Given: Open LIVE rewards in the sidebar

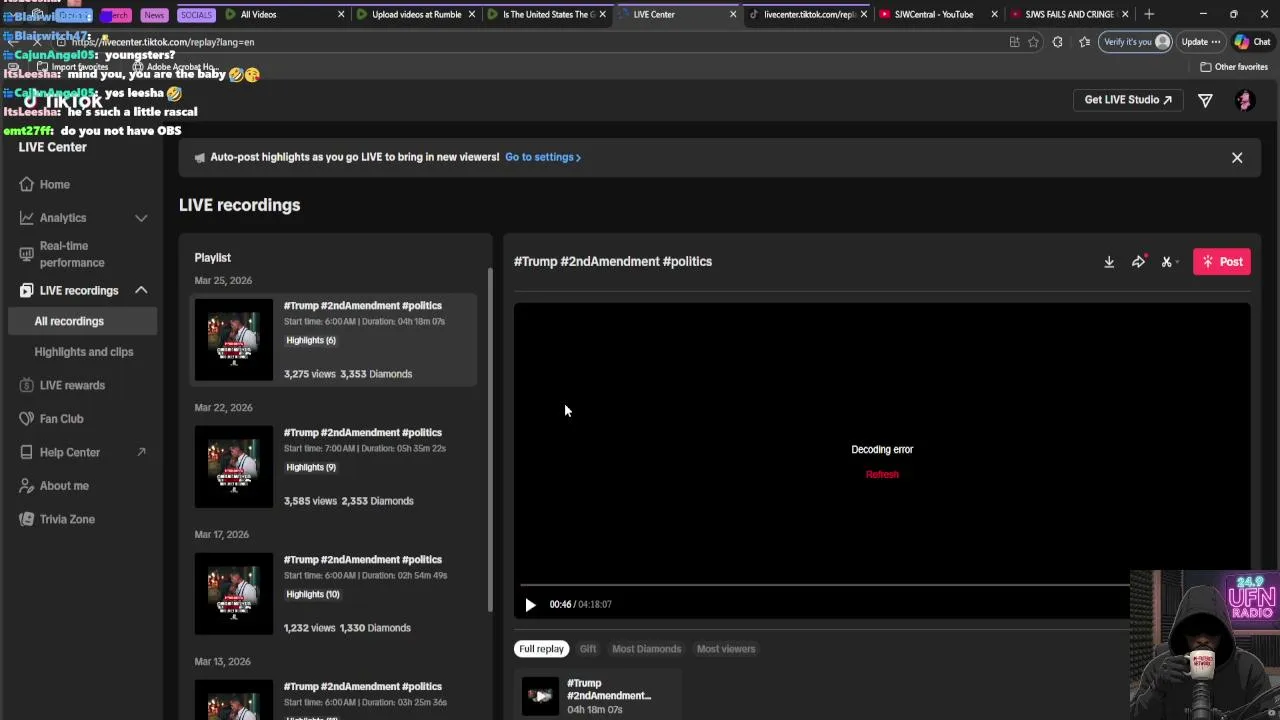Looking at the screenshot, I should 72,385.
